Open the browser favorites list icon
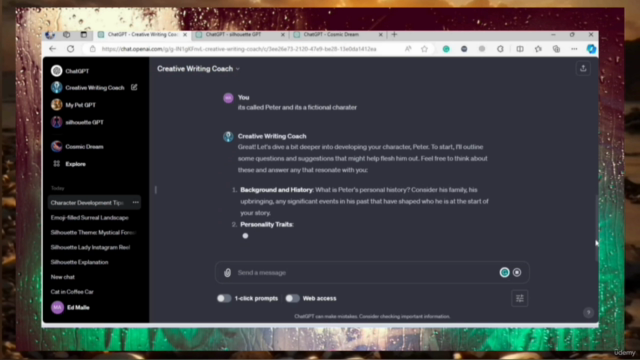Screen dimensions: 640x360 (538, 49)
